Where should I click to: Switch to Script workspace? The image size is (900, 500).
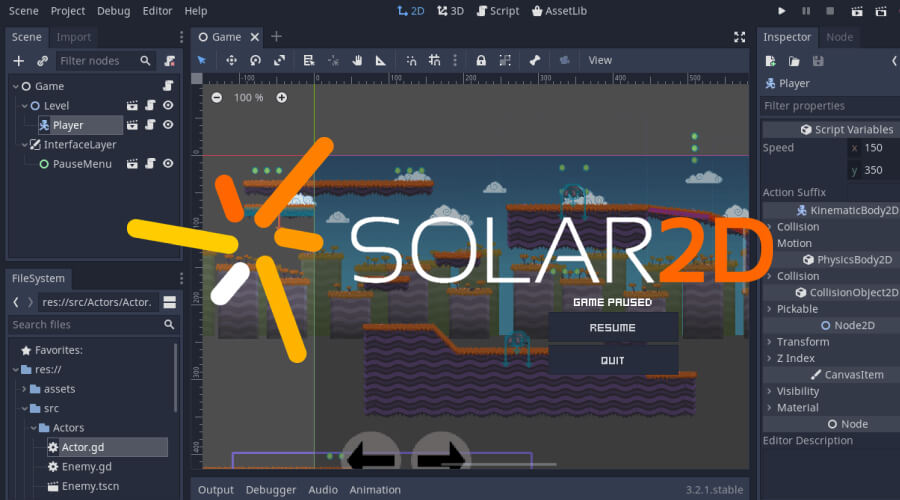click(498, 11)
